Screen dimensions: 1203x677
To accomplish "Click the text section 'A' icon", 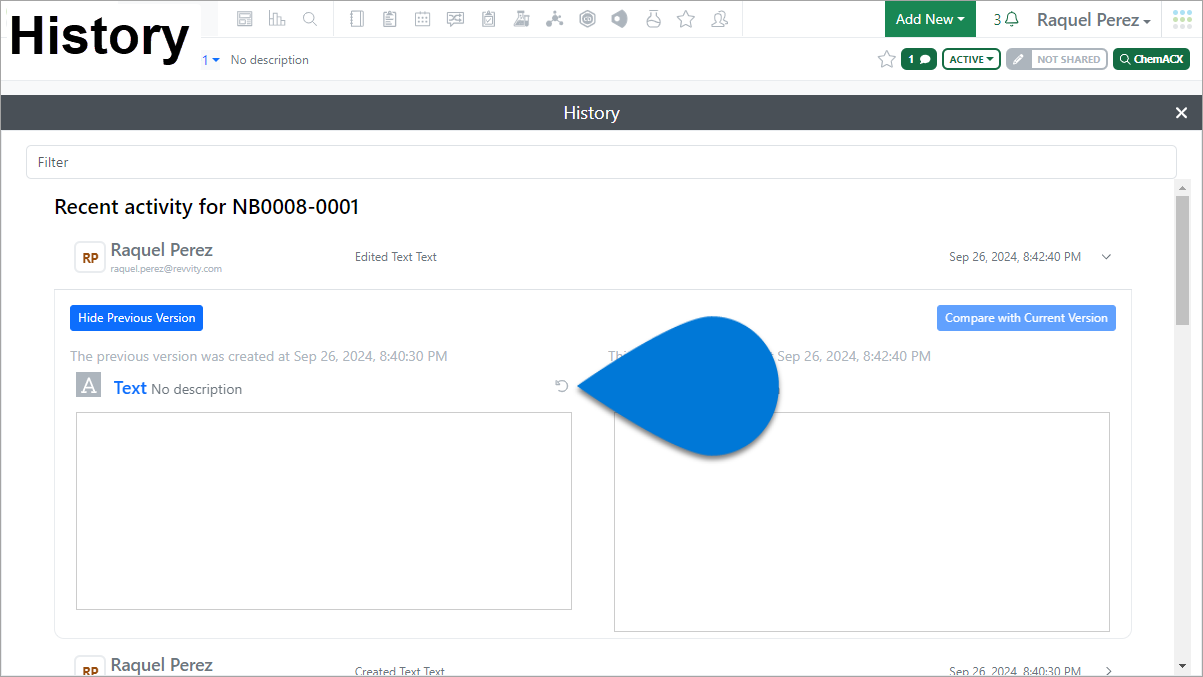I will [x=89, y=385].
